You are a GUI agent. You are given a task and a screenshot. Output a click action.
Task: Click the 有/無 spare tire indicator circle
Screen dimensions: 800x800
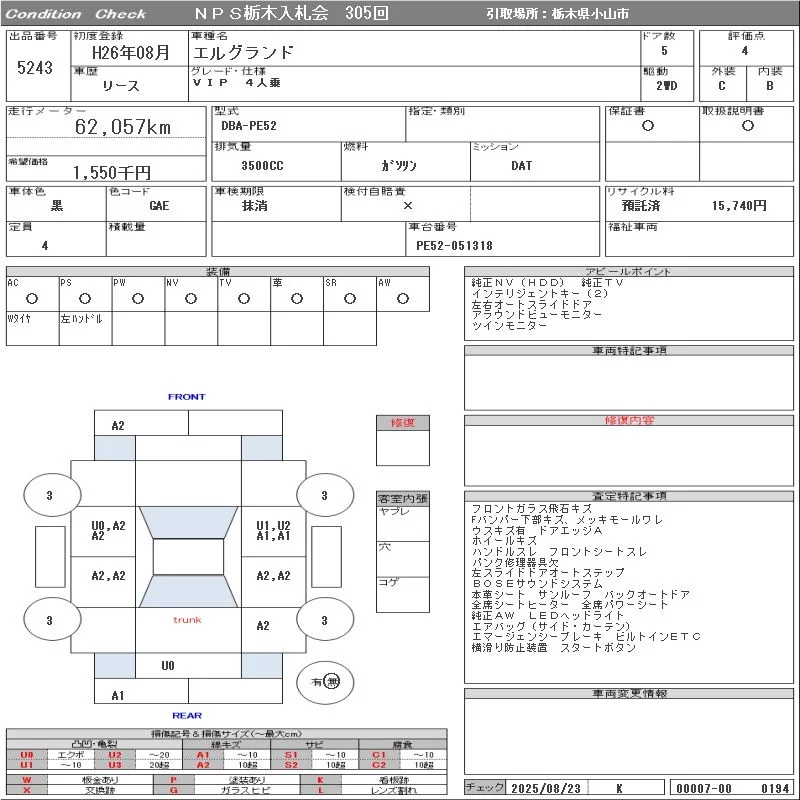[x=325, y=682]
